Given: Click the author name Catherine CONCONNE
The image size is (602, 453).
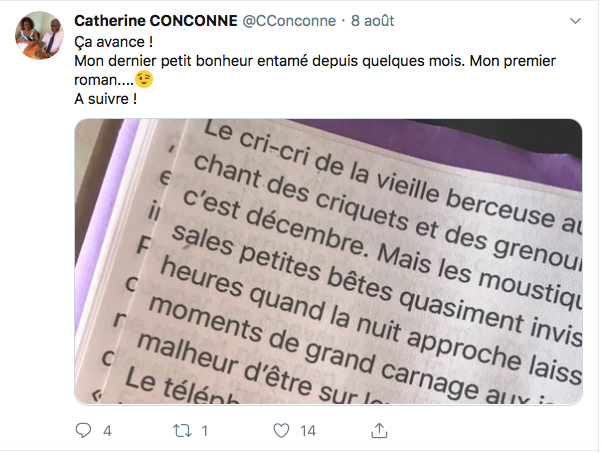Looking at the screenshot, I should point(155,21).
